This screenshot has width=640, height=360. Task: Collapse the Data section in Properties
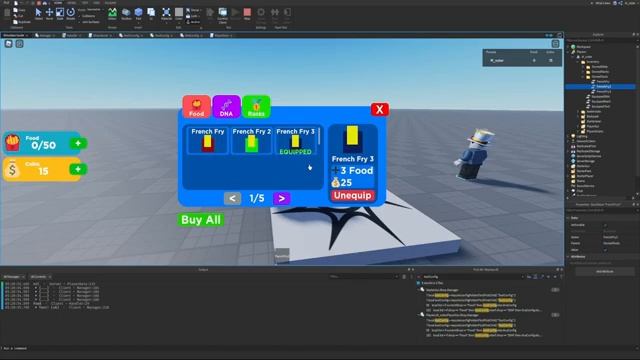coord(568,218)
